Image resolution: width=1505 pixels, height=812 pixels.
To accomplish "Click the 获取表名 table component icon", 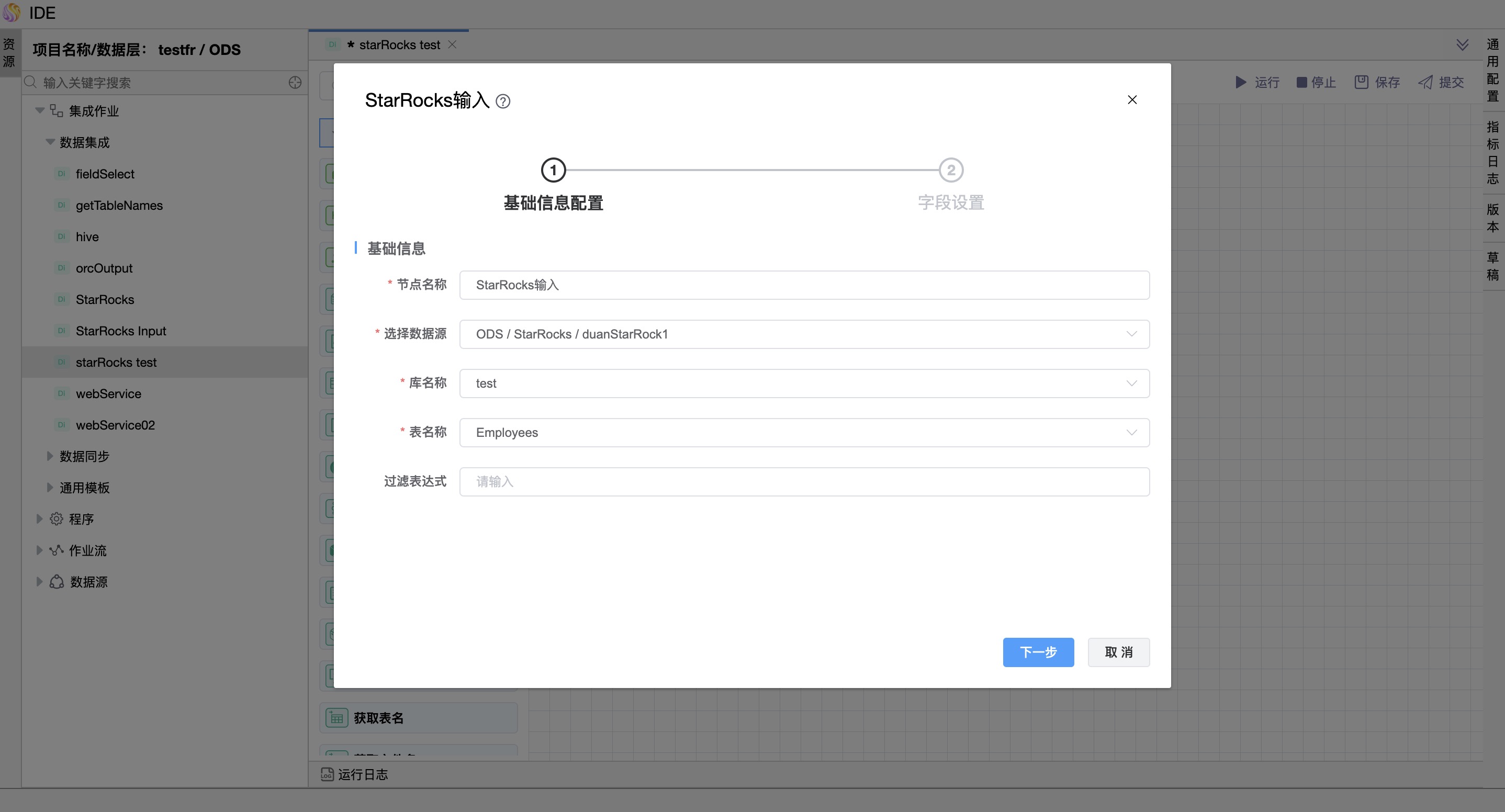I will click(x=336, y=718).
